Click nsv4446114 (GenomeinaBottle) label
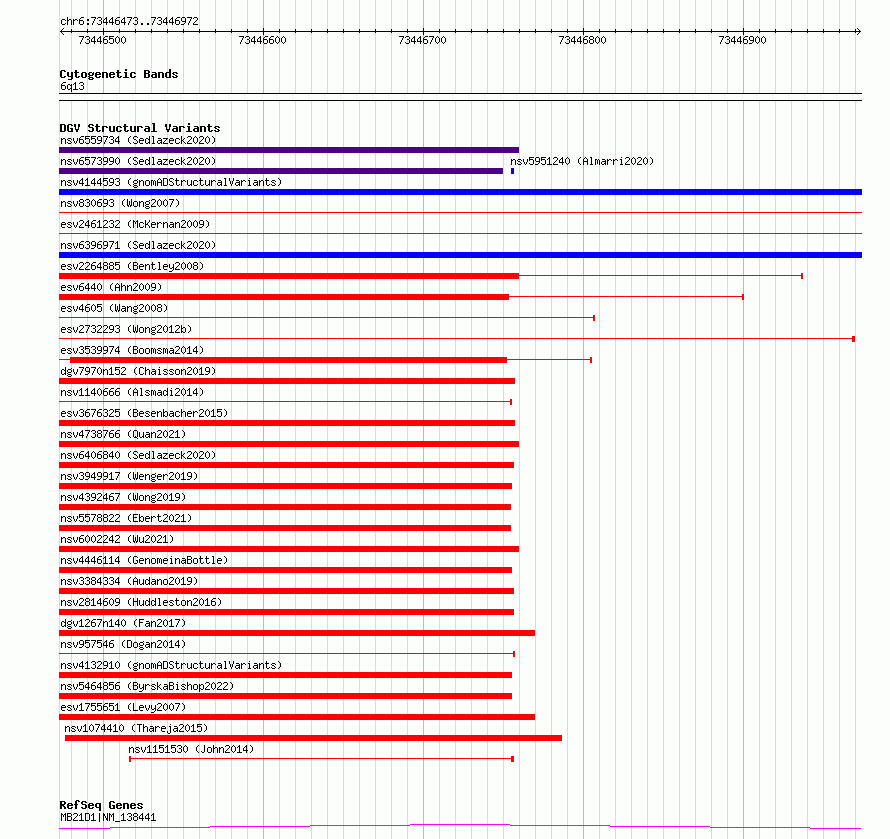This screenshot has width=890, height=839. point(144,560)
